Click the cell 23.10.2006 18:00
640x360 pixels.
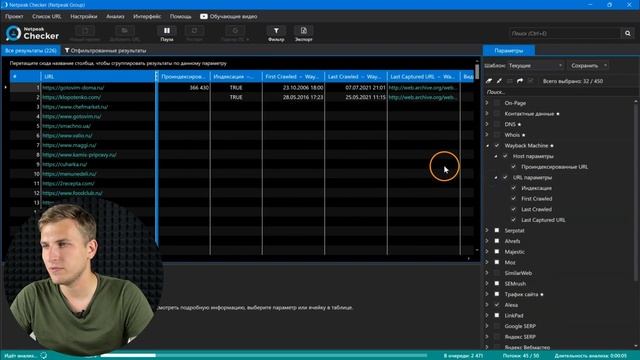pyautogui.click(x=303, y=87)
